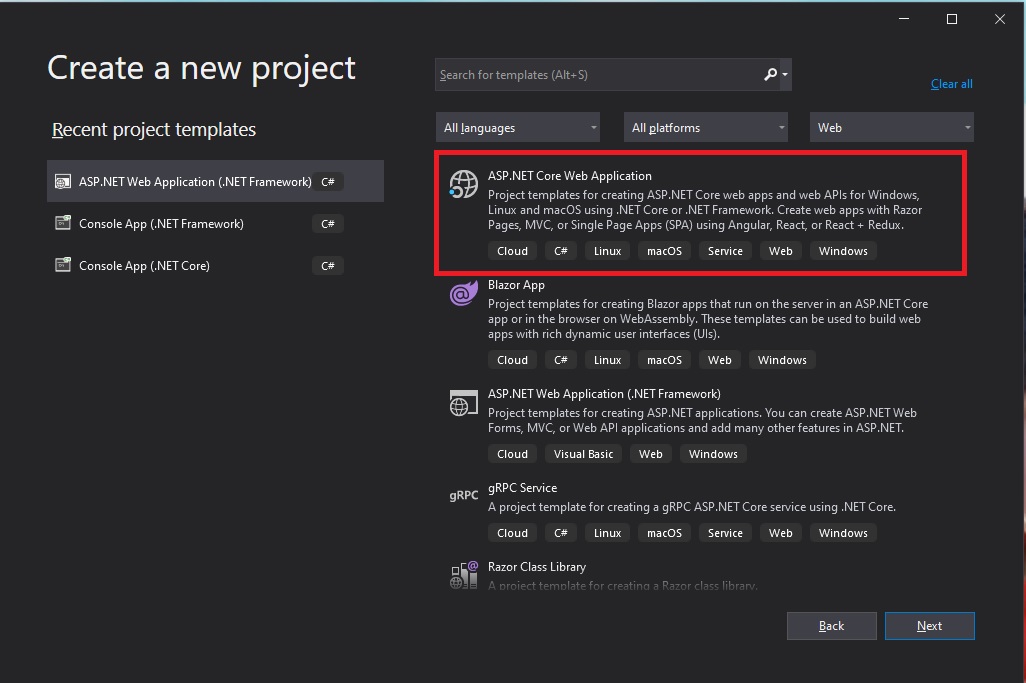Click the Clear all link

951,84
